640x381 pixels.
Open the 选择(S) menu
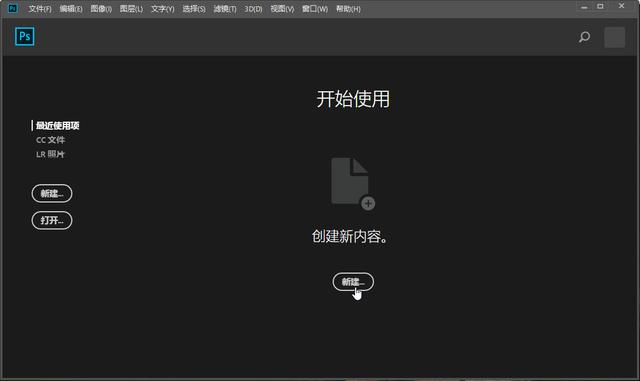tap(193, 9)
